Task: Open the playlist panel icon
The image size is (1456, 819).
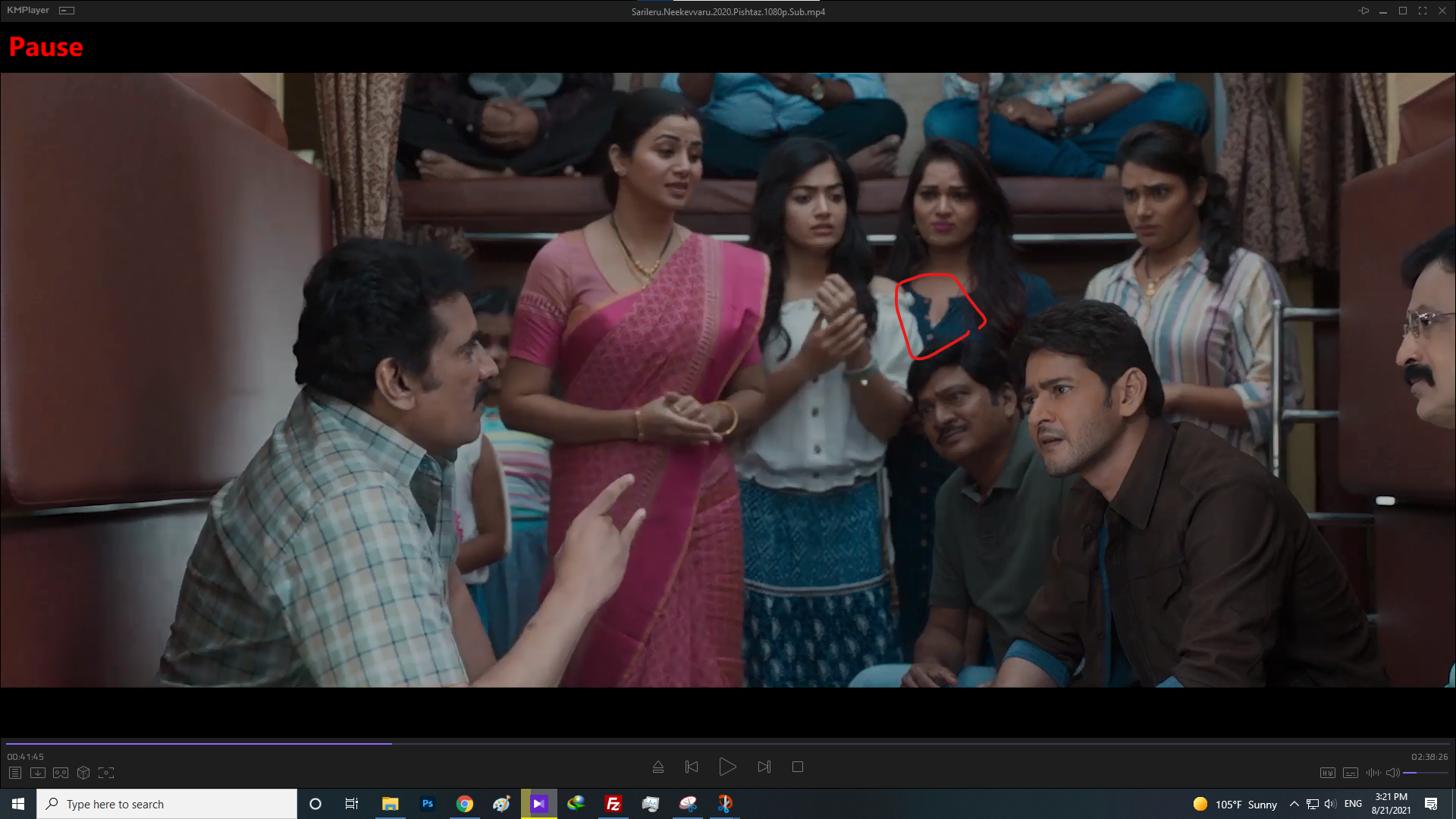Action: (x=15, y=773)
